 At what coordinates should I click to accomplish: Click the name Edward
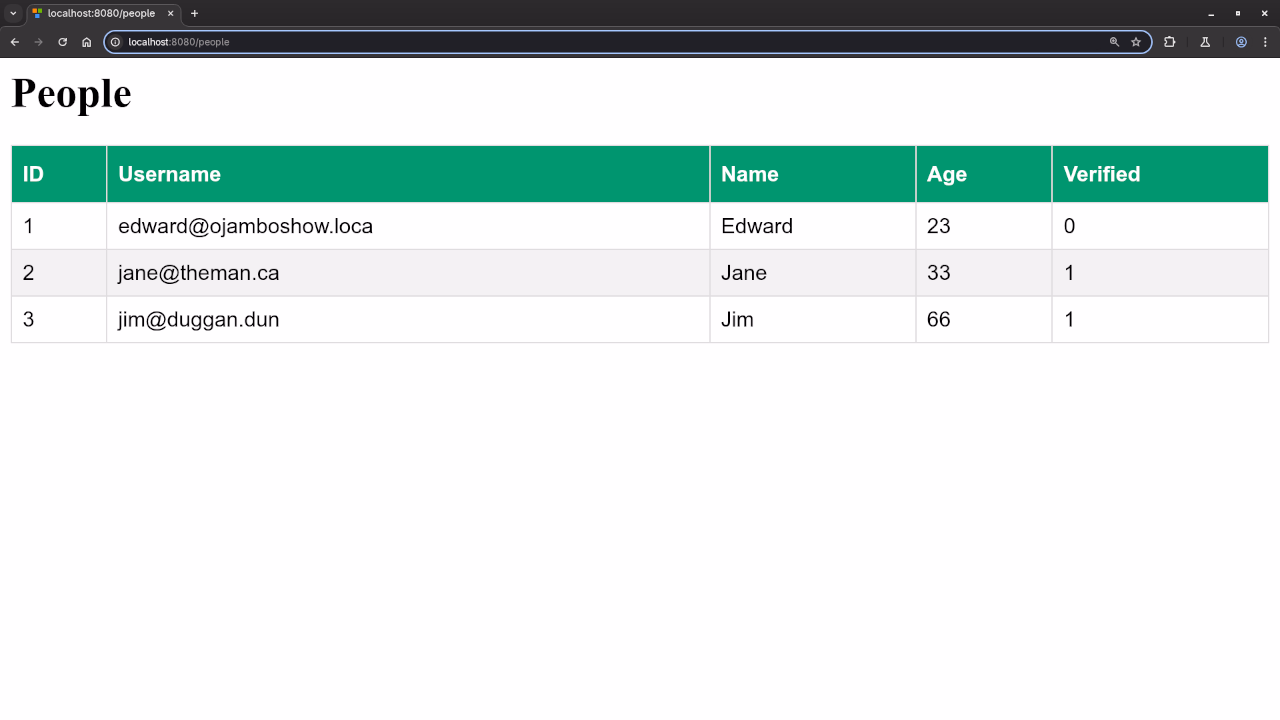pyautogui.click(x=757, y=226)
